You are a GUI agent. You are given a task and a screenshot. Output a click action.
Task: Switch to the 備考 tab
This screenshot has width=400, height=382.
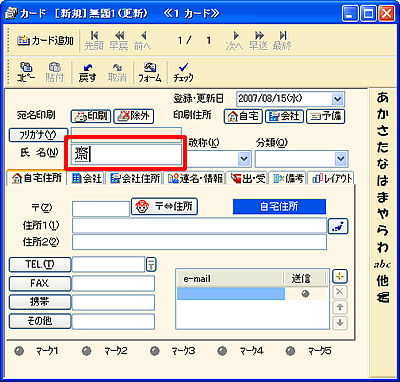(x=288, y=179)
